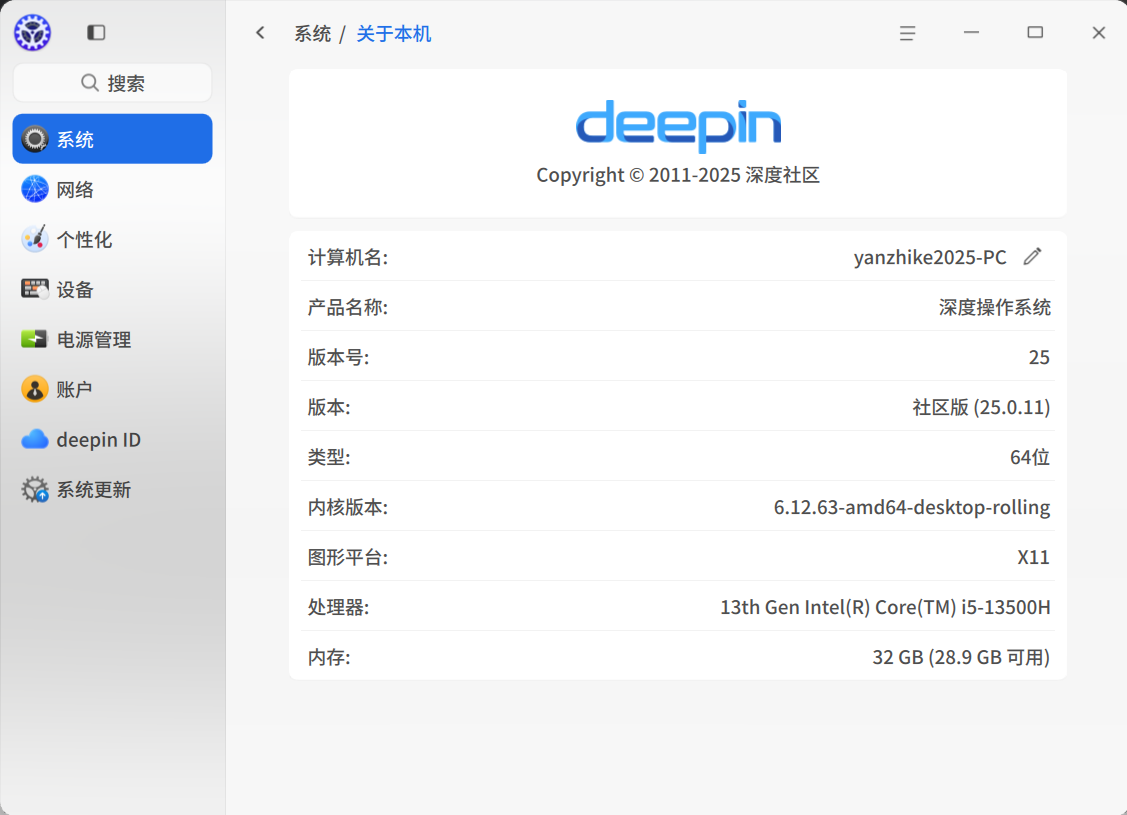Viewport: 1127px width, 815px height.
Task: Click the 版本号 value 25
Action: point(1039,357)
